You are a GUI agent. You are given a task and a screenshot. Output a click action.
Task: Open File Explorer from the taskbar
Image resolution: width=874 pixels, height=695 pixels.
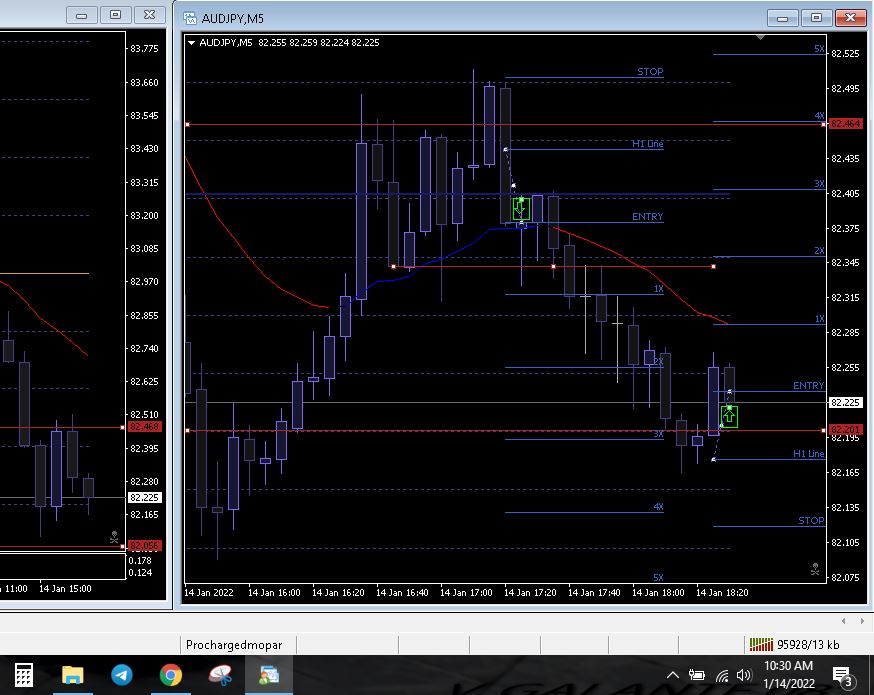72,675
